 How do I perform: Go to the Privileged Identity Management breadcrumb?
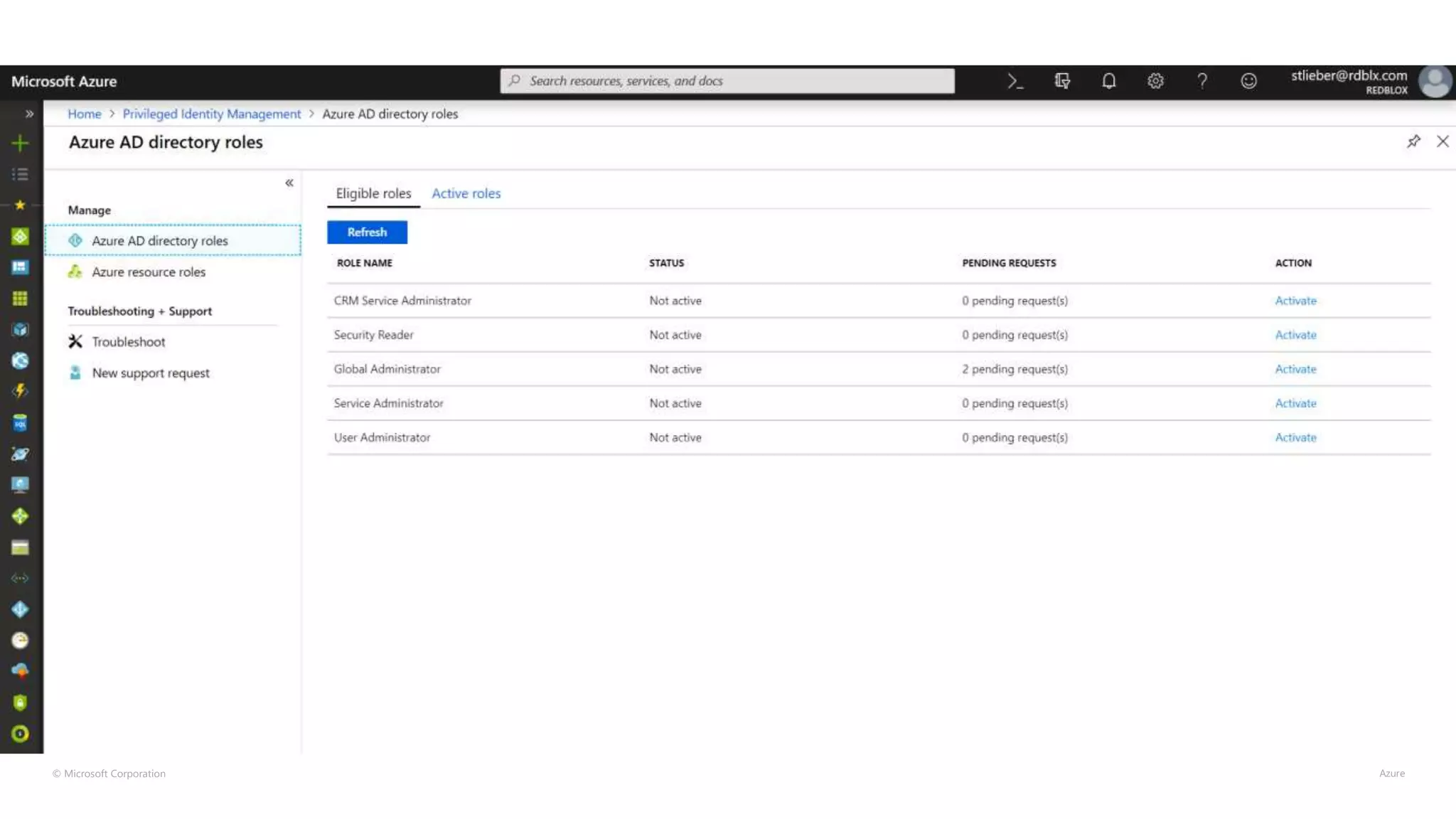[x=211, y=114]
